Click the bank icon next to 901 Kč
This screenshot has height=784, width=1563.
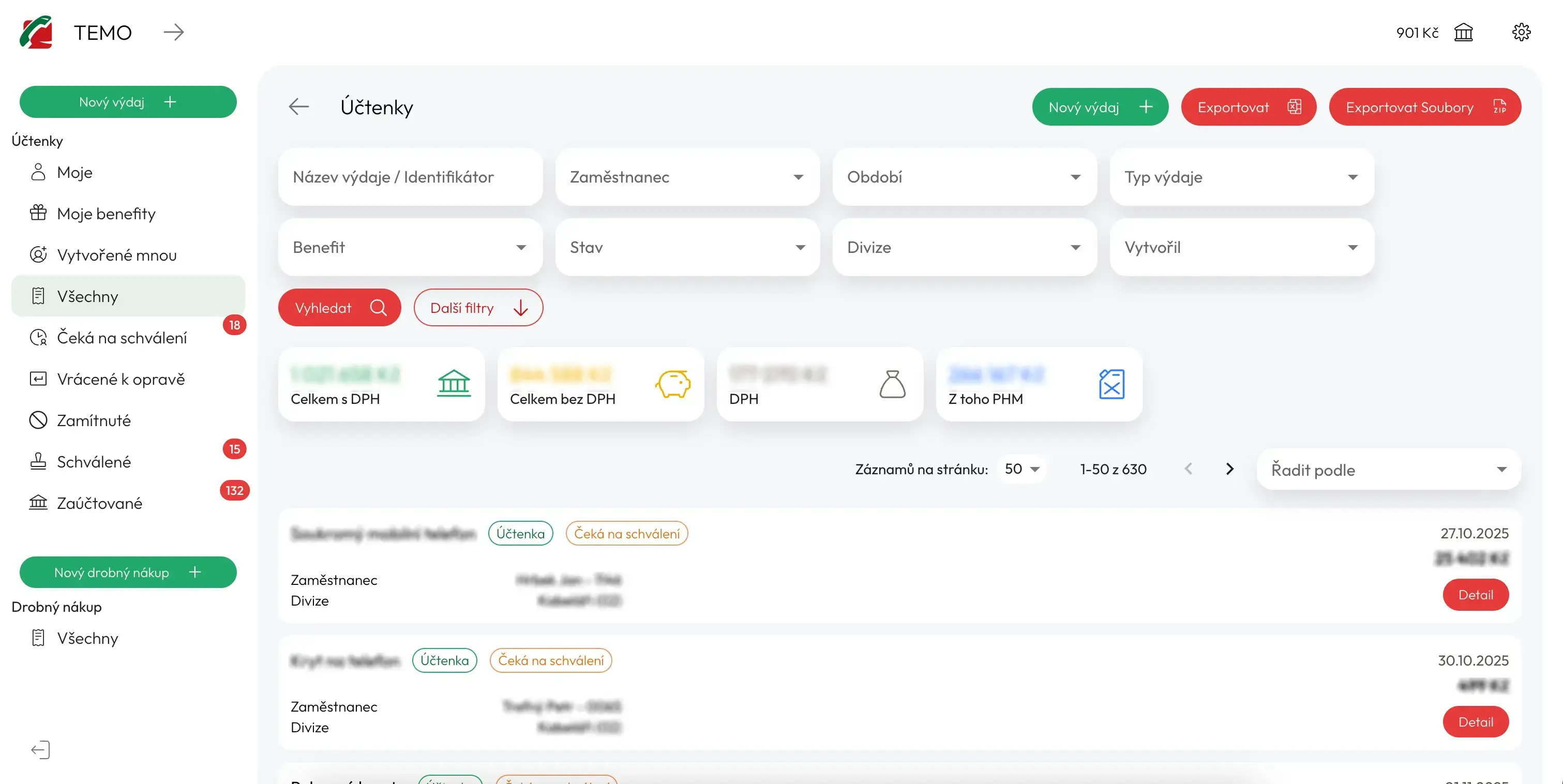point(1464,32)
